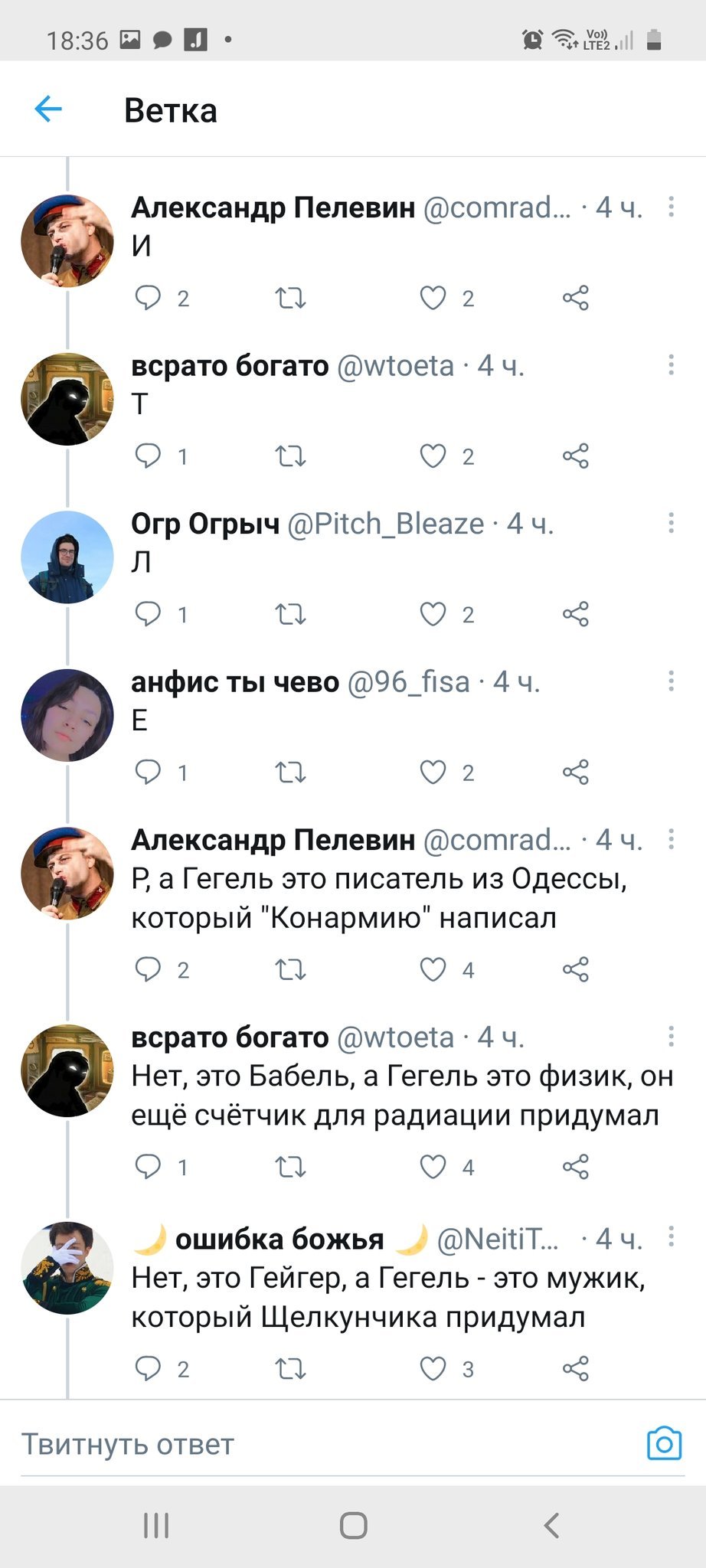Retweet анфис ты чево's tweet 'Е'
Viewport: 706px width, 1568px height.
tap(290, 772)
